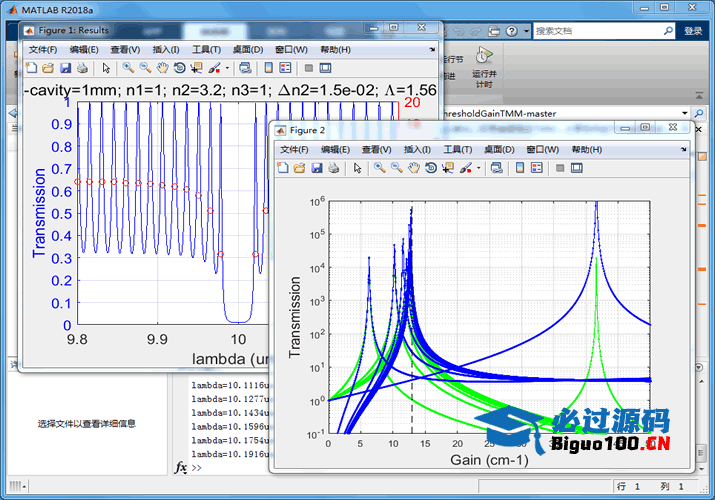Open 查看(V) menu in Figure 2
This screenshot has width=715, height=500.
(x=376, y=149)
